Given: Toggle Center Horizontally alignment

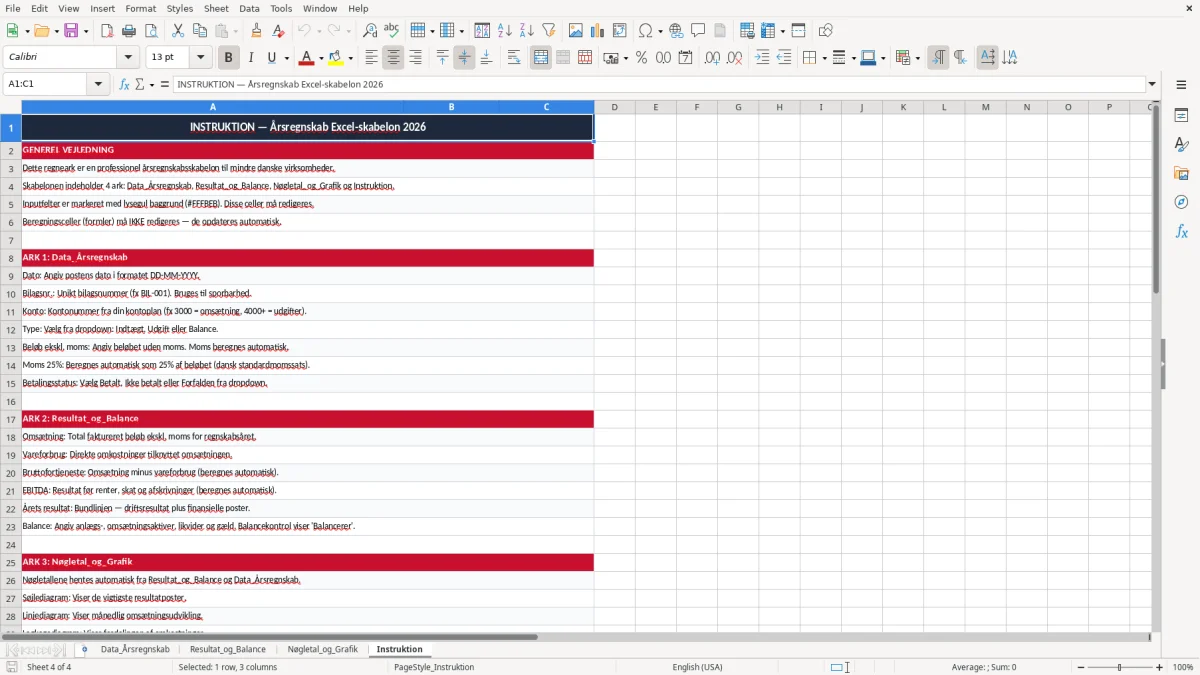Looking at the screenshot, I should pyautogui.click(x=393, y=58).
